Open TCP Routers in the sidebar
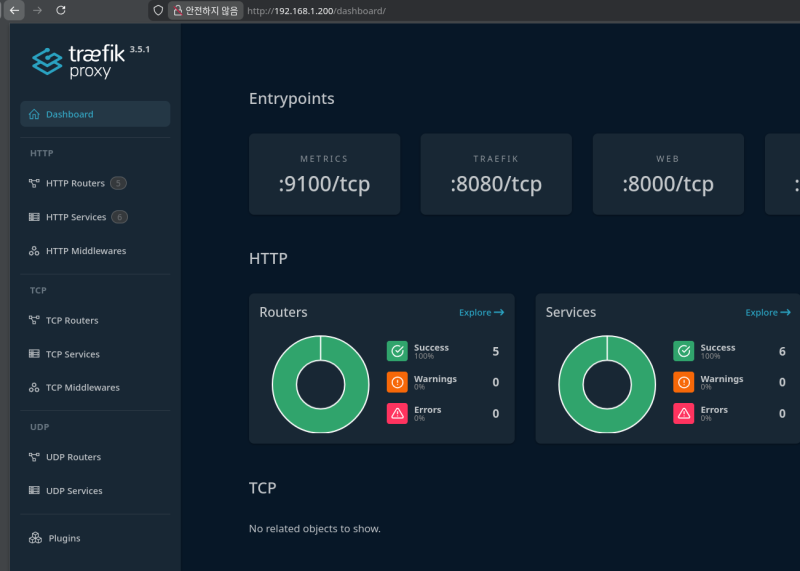800x571 pixels. click(x=72, y=321)
